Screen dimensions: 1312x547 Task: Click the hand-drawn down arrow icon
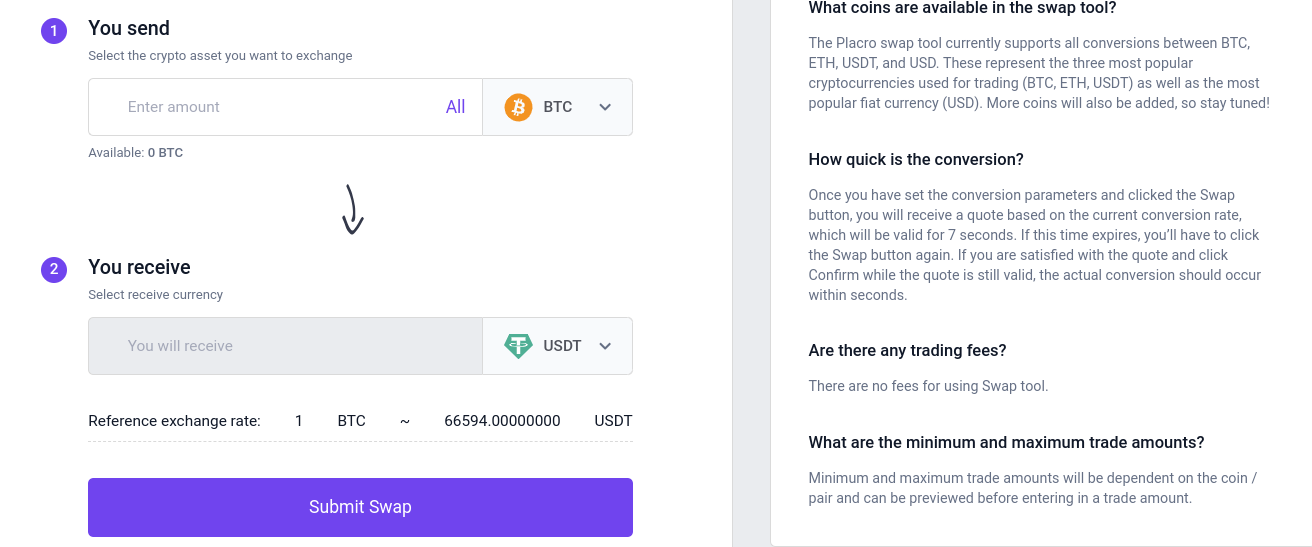[352, 210]
